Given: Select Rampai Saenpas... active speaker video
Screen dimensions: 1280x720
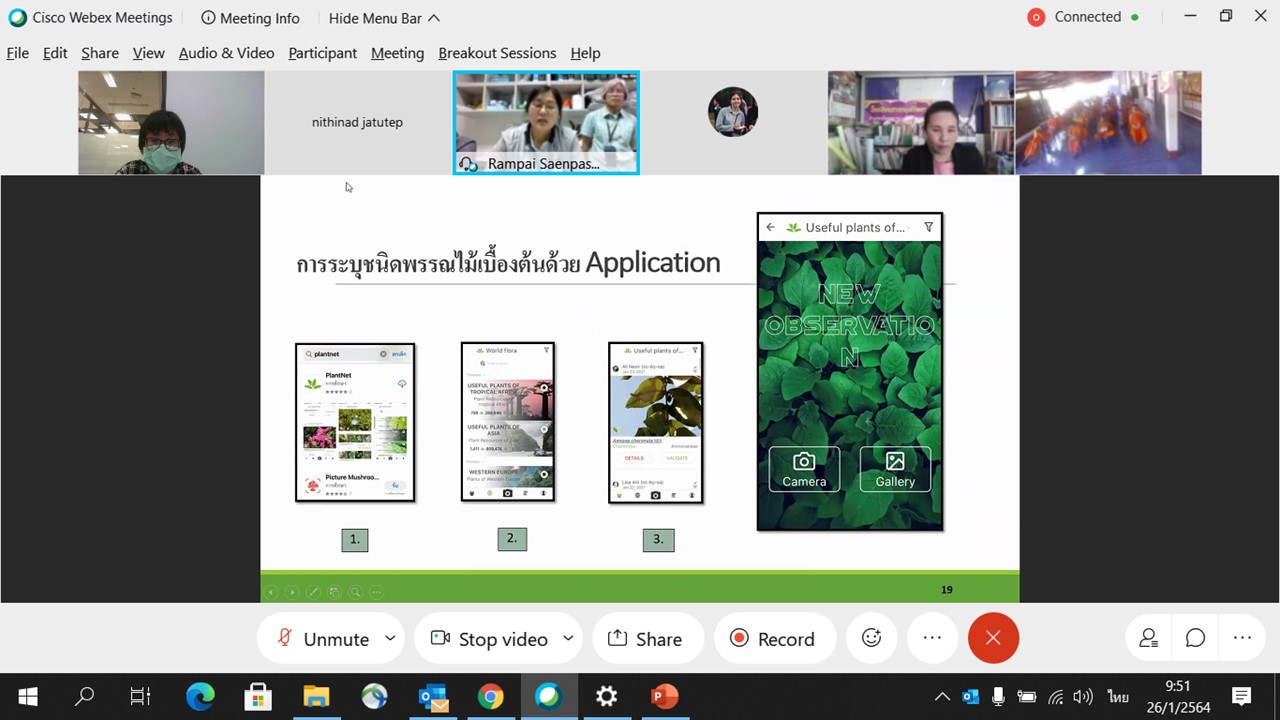Looking at the screenshot, I should 546,122.
